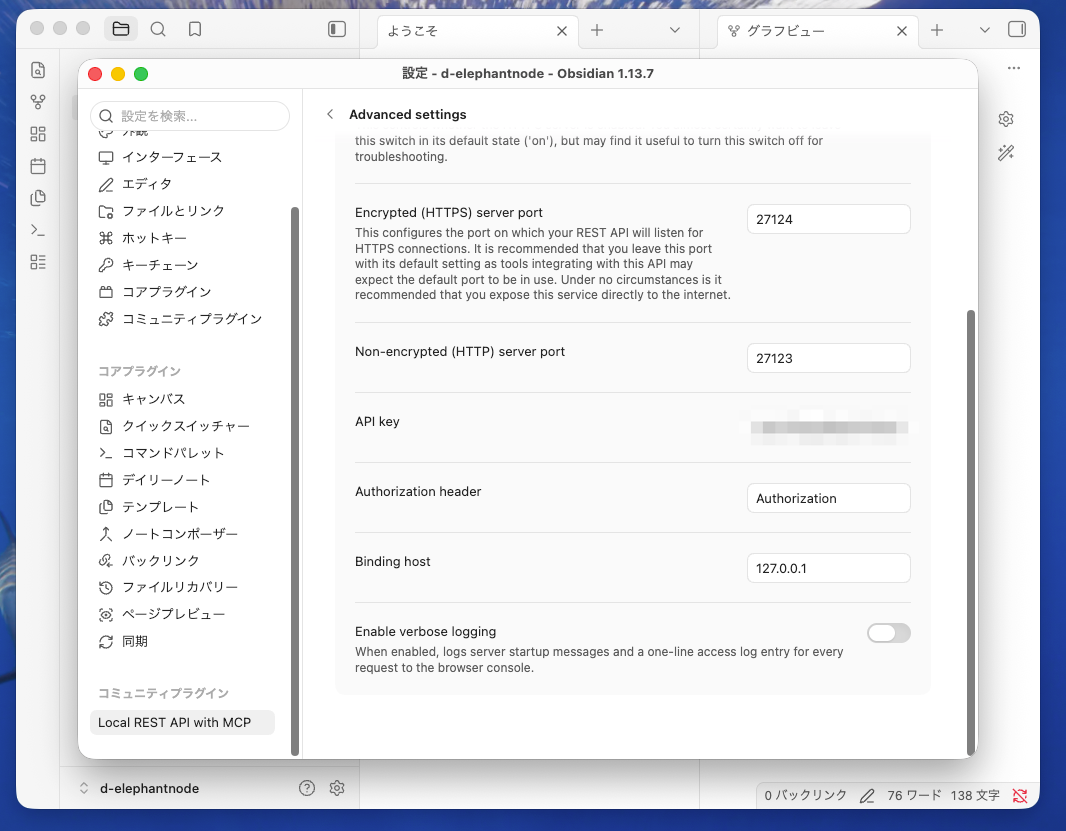Insert template ribbon icon
Screen dimensions: 1066x831
(38, 198)
